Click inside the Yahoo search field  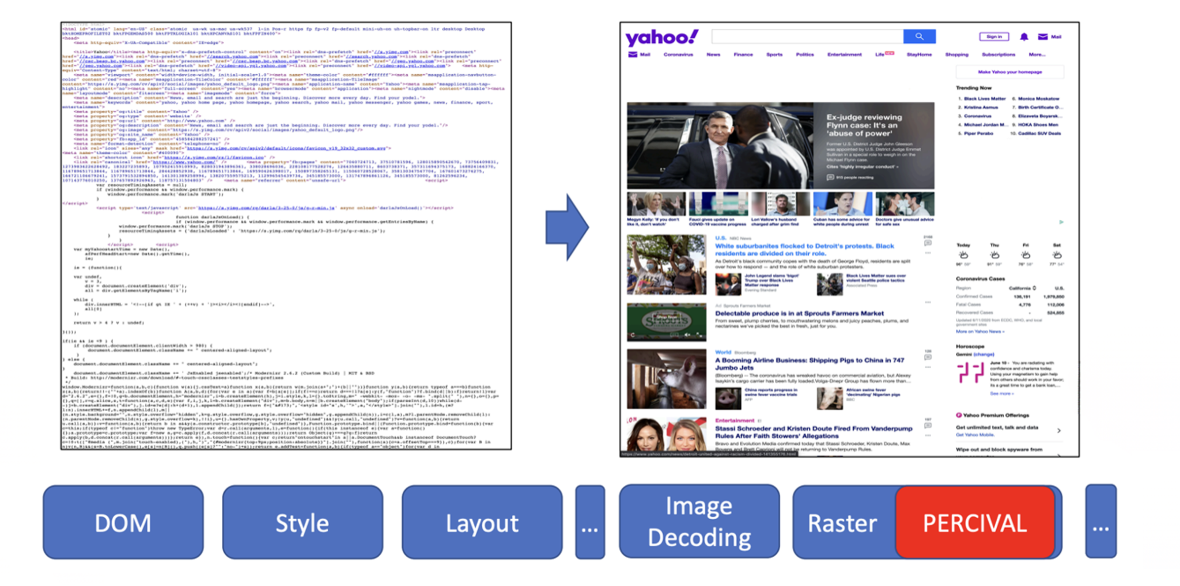pyautogui.click(x=807, y=37)
